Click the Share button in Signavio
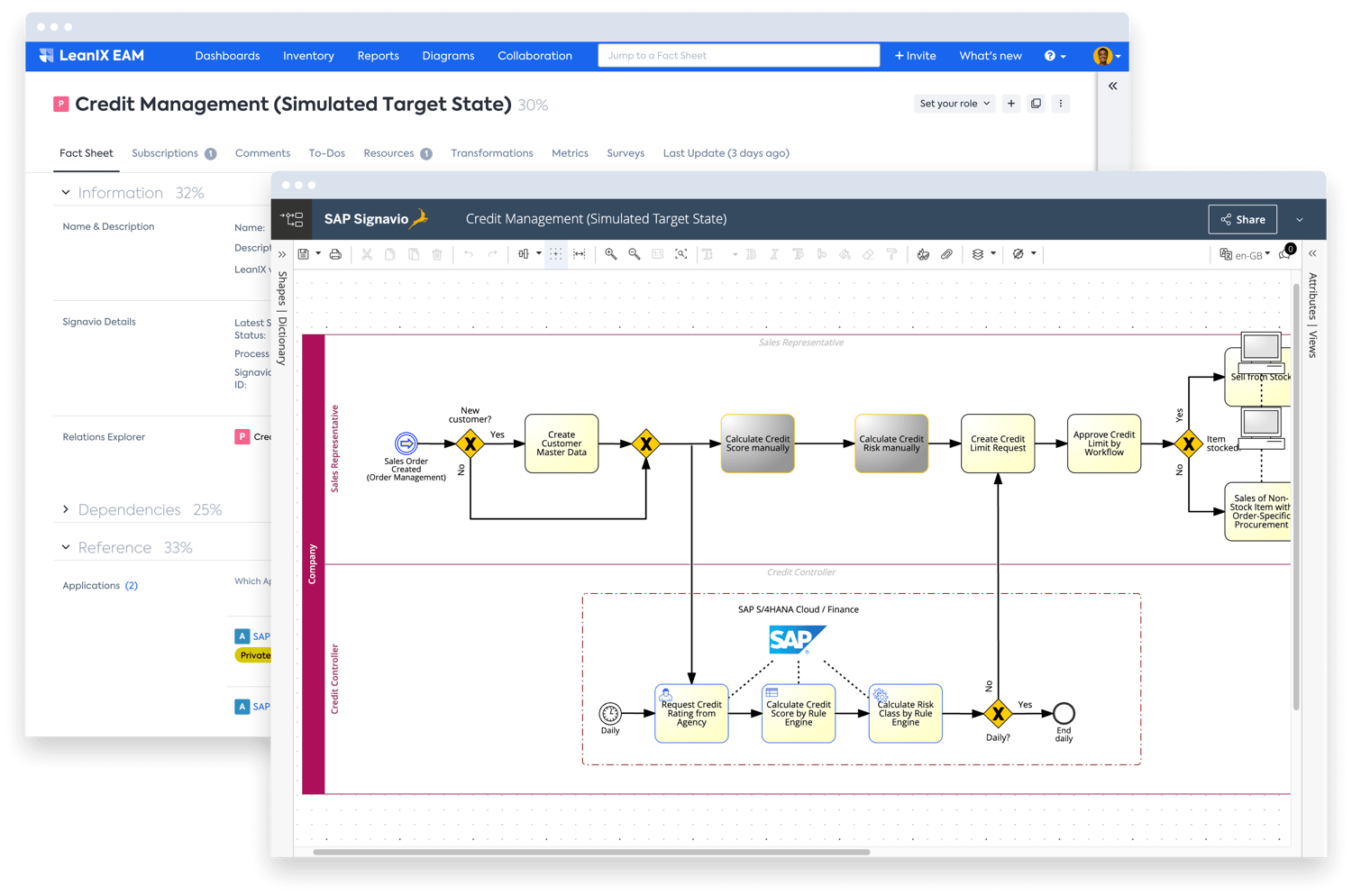Screen dimensions: 1352x896 1242,219
